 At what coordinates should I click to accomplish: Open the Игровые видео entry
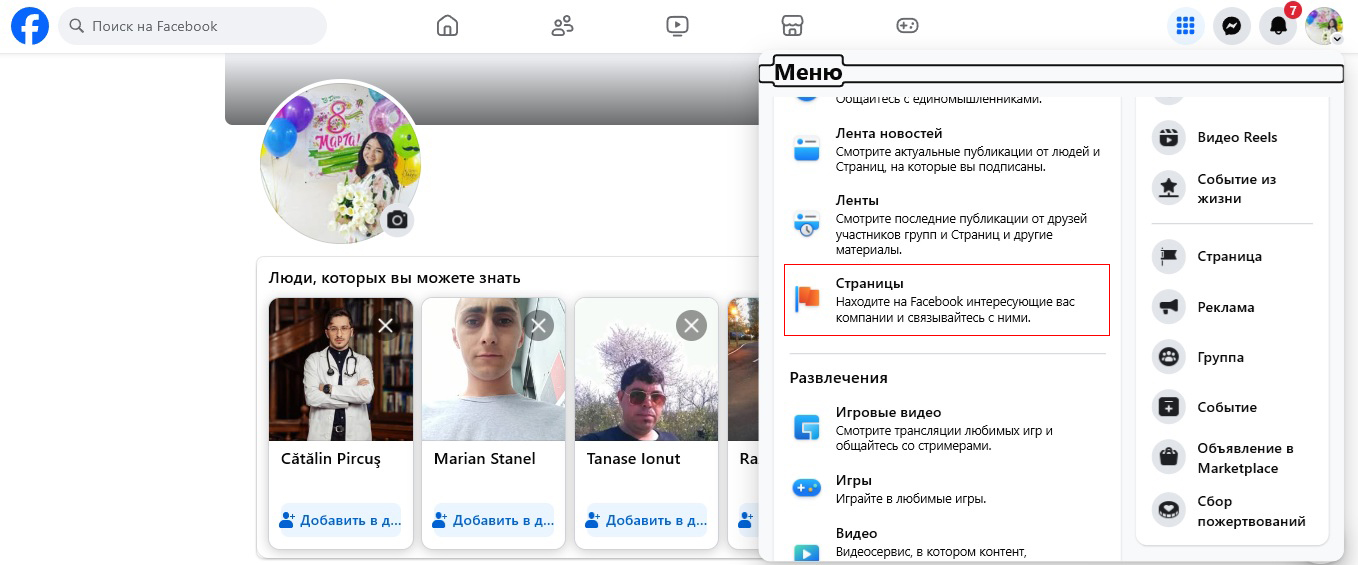947,429
